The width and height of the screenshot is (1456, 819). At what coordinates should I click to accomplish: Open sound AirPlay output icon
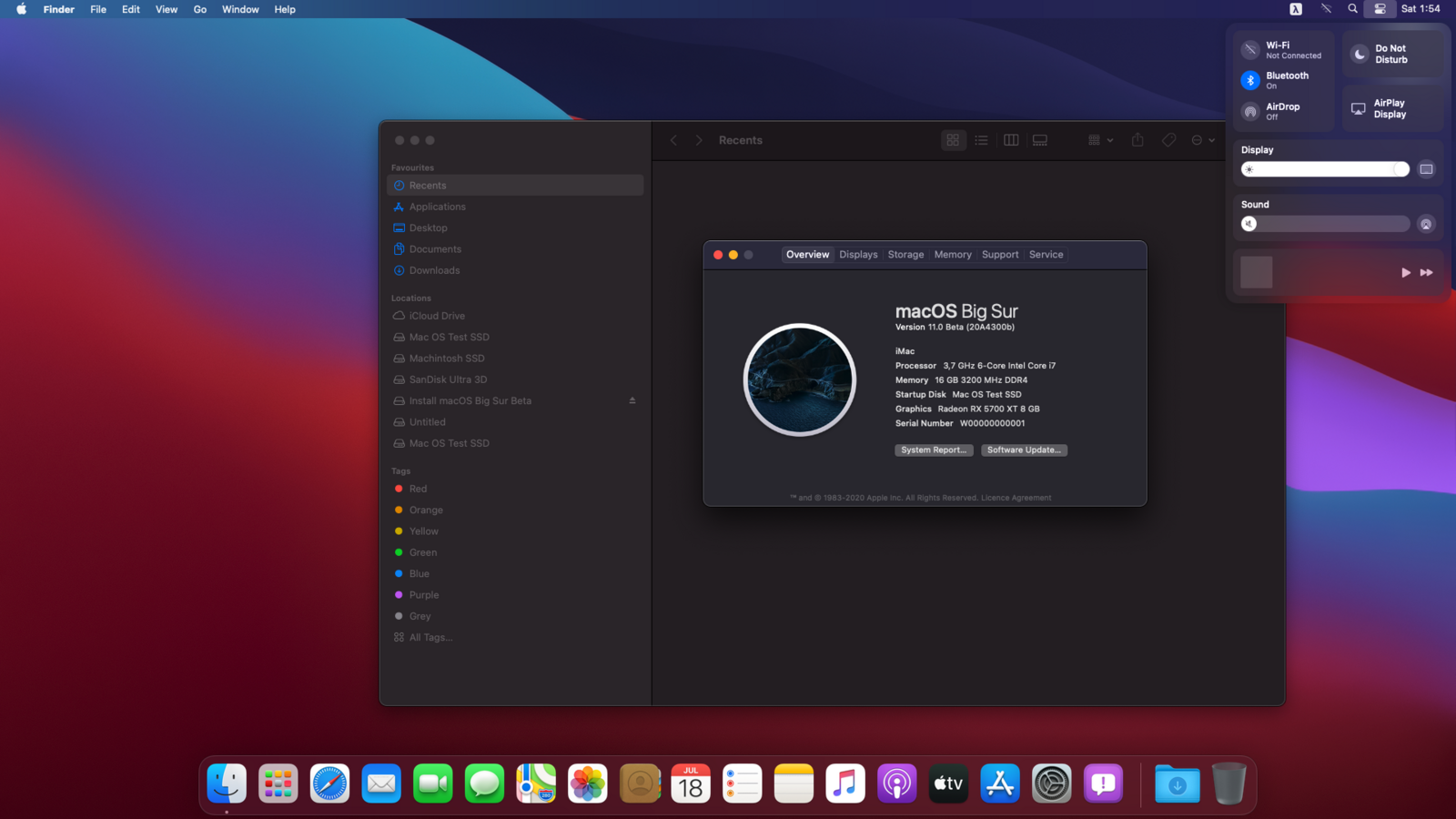point(1426,224)
